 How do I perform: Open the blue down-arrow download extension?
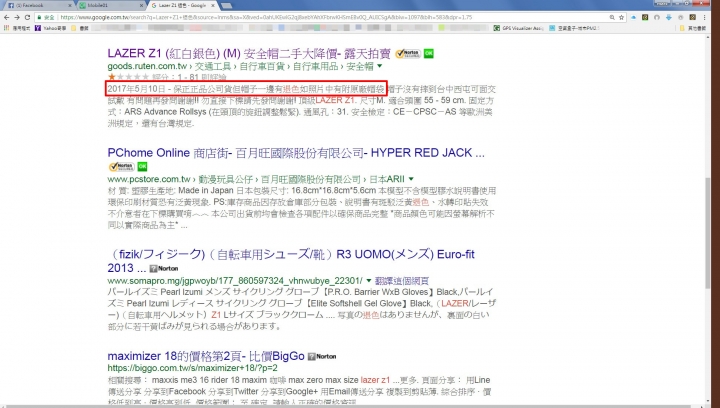669,17
